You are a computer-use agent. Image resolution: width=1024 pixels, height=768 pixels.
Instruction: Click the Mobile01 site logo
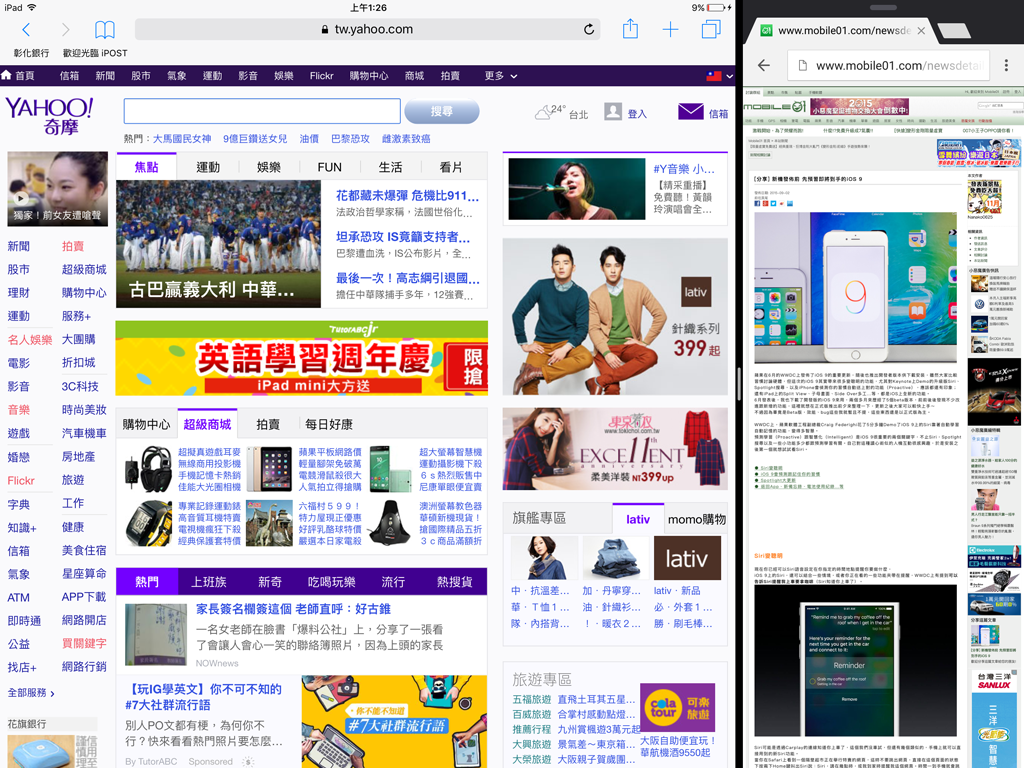(x=775, y=106)
